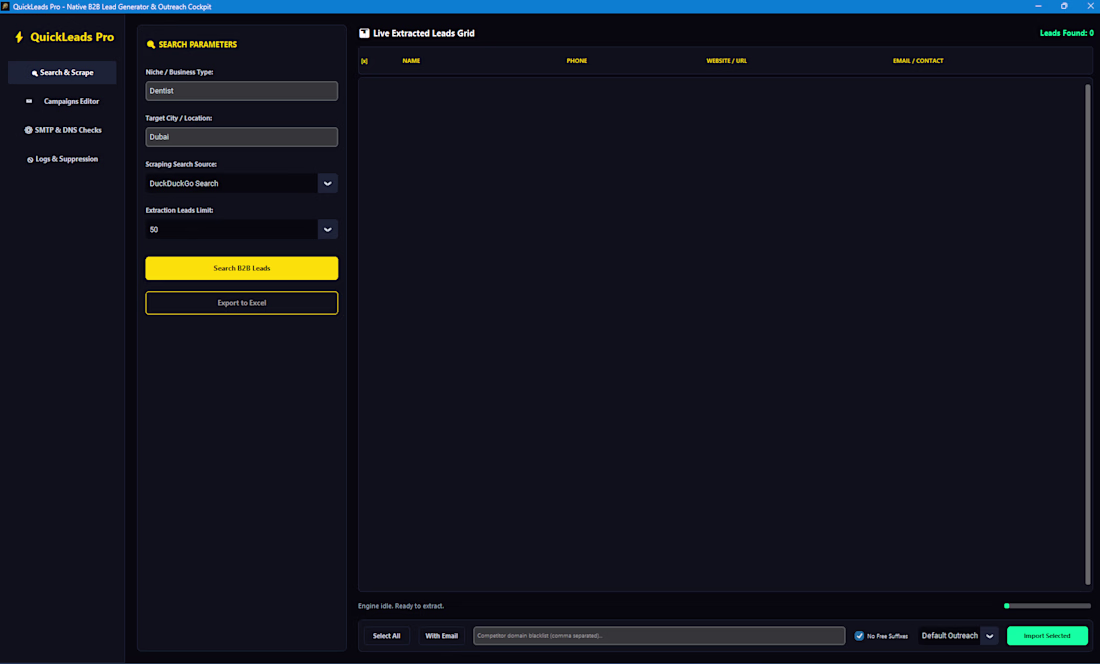Click the leads grid vertical scrollbar
This screenshot has height=664, width=1100.
point(1088,334)
